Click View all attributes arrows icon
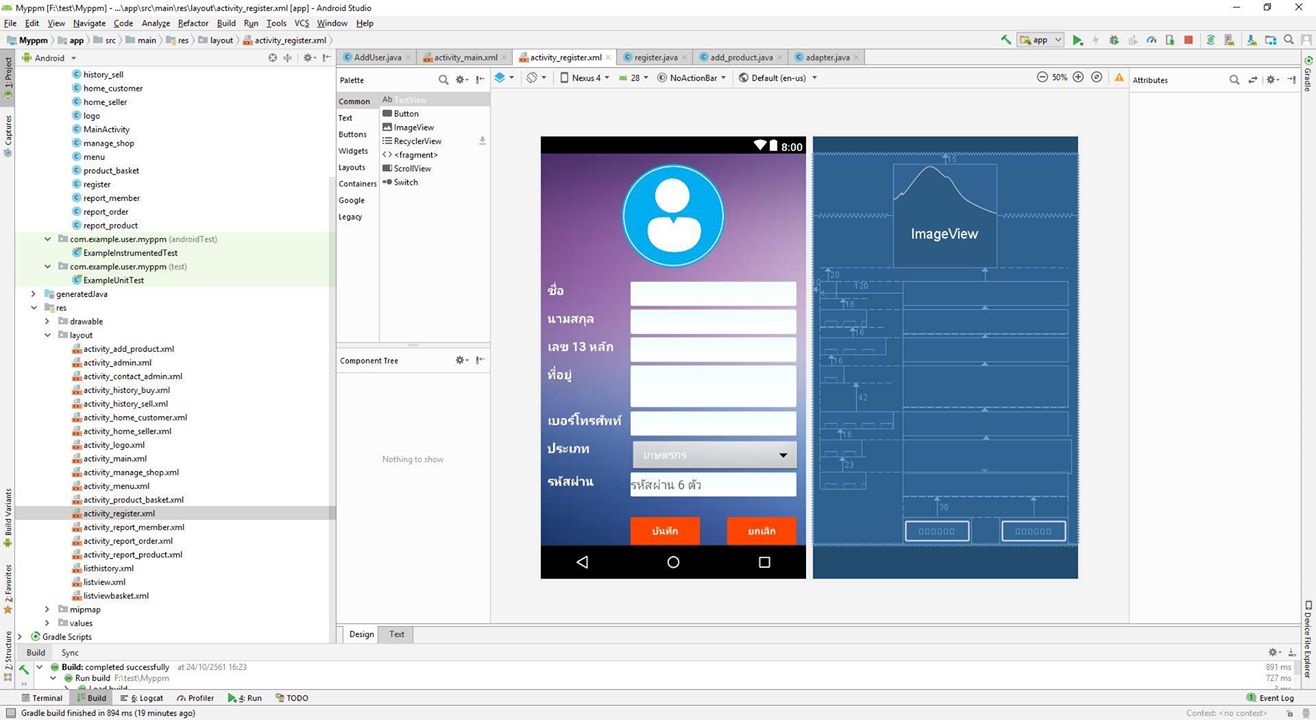Screen dimensions: 1316x720 [1253, 79]
